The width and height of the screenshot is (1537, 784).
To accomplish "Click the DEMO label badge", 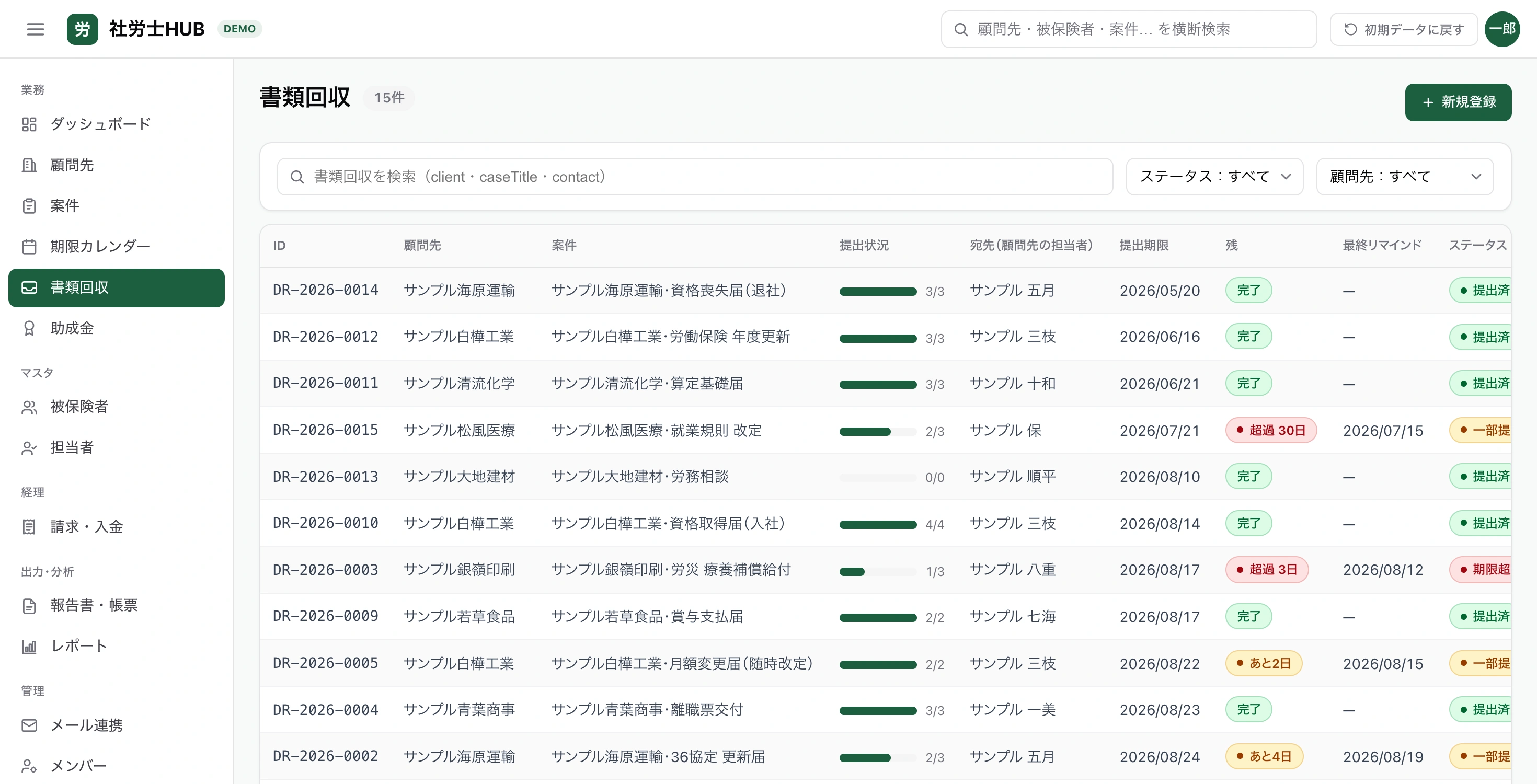I will [239, 29].
